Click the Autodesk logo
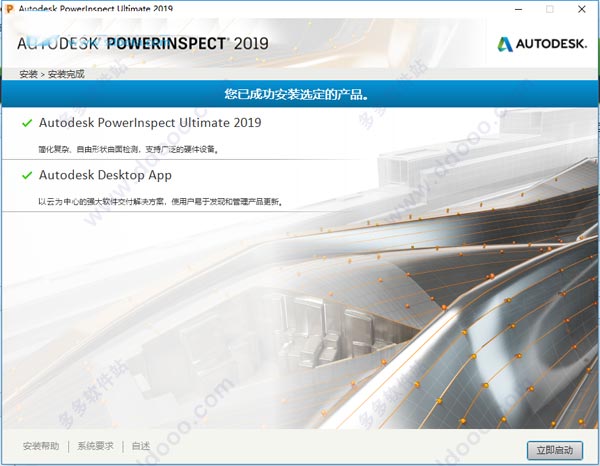This screenshot has width=600, height=466. click(542, 44)
